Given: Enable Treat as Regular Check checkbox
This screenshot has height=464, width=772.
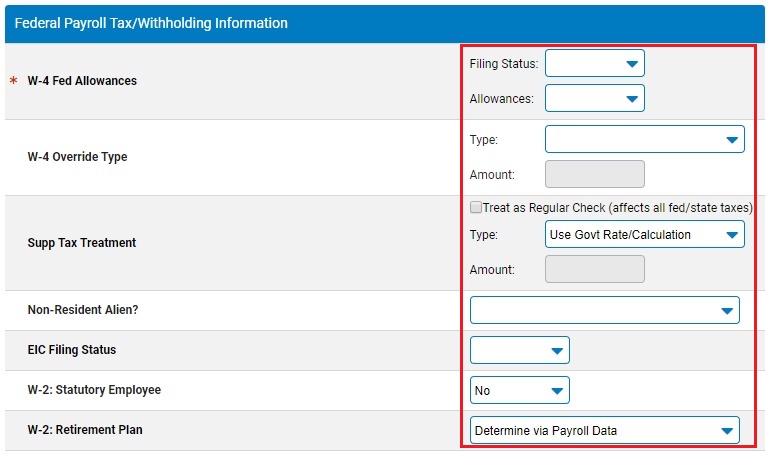Looking at the screenshot, I should click(476, 207).
